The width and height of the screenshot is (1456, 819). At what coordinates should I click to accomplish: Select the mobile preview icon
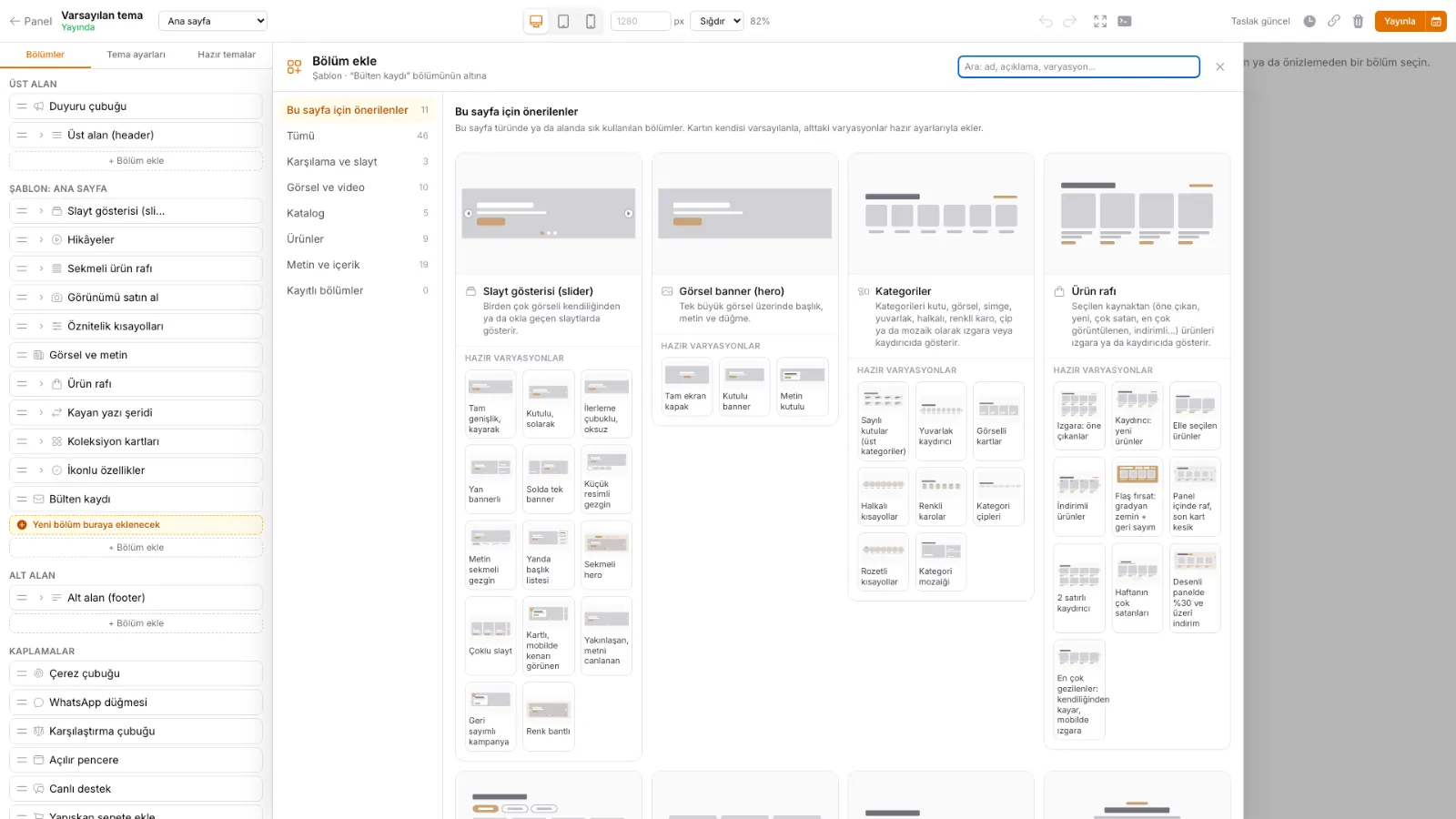point(591,21)
